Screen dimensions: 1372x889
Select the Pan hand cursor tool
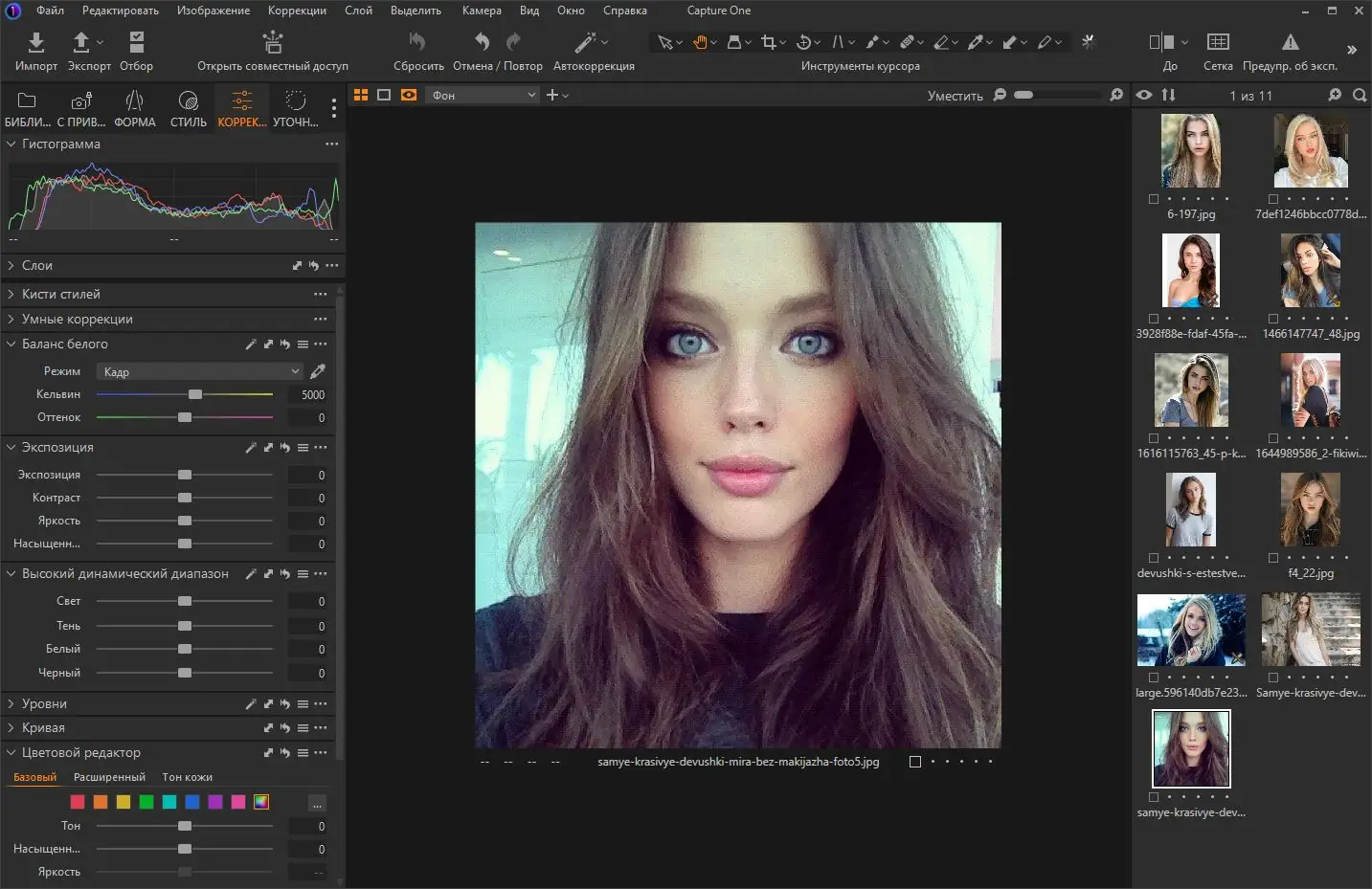[700, 42]
